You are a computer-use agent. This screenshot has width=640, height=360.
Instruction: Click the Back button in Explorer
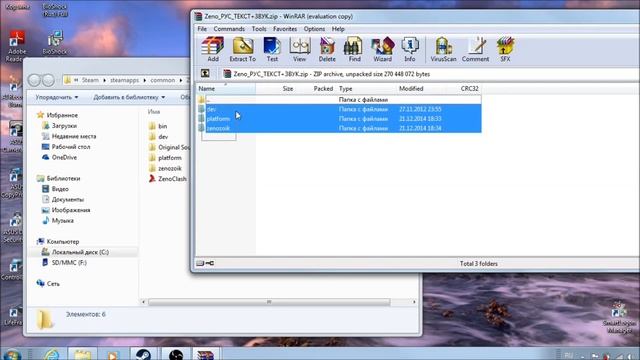(34, 80)
